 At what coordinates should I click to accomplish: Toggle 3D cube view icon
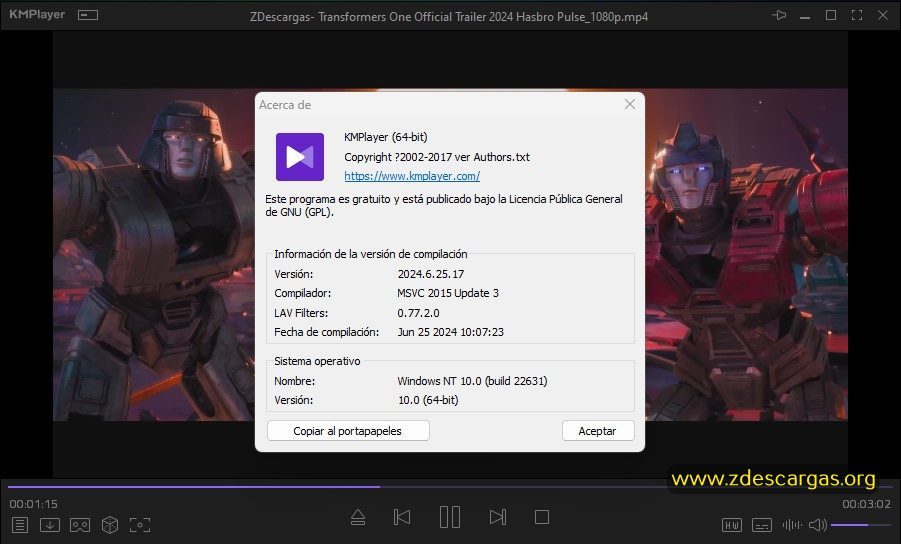110,525
